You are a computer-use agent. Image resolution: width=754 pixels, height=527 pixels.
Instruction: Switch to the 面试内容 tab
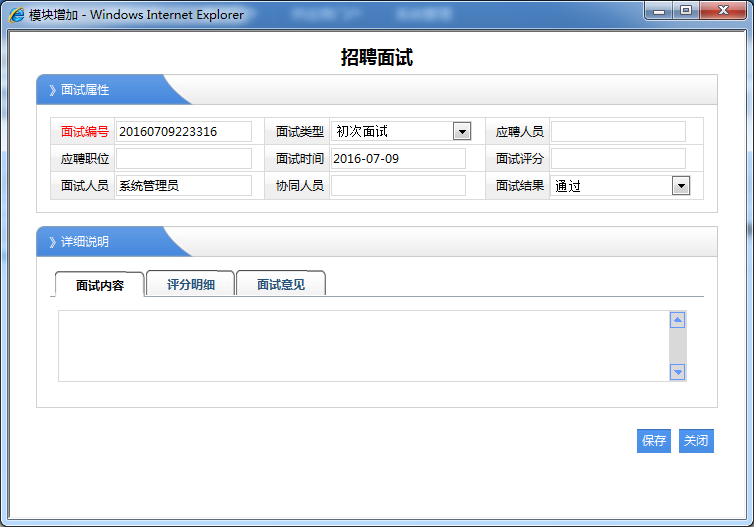click(x=100, y=285)
